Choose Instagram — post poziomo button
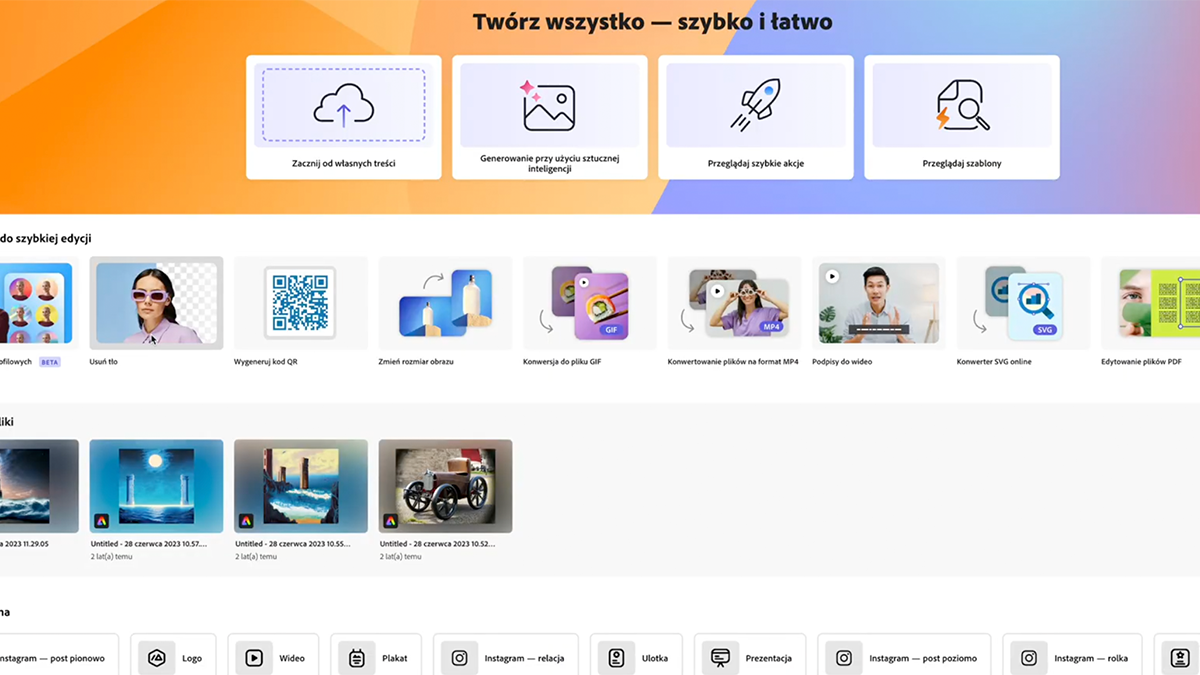Viewport: 1200px width, 675px height. point(904,658)
